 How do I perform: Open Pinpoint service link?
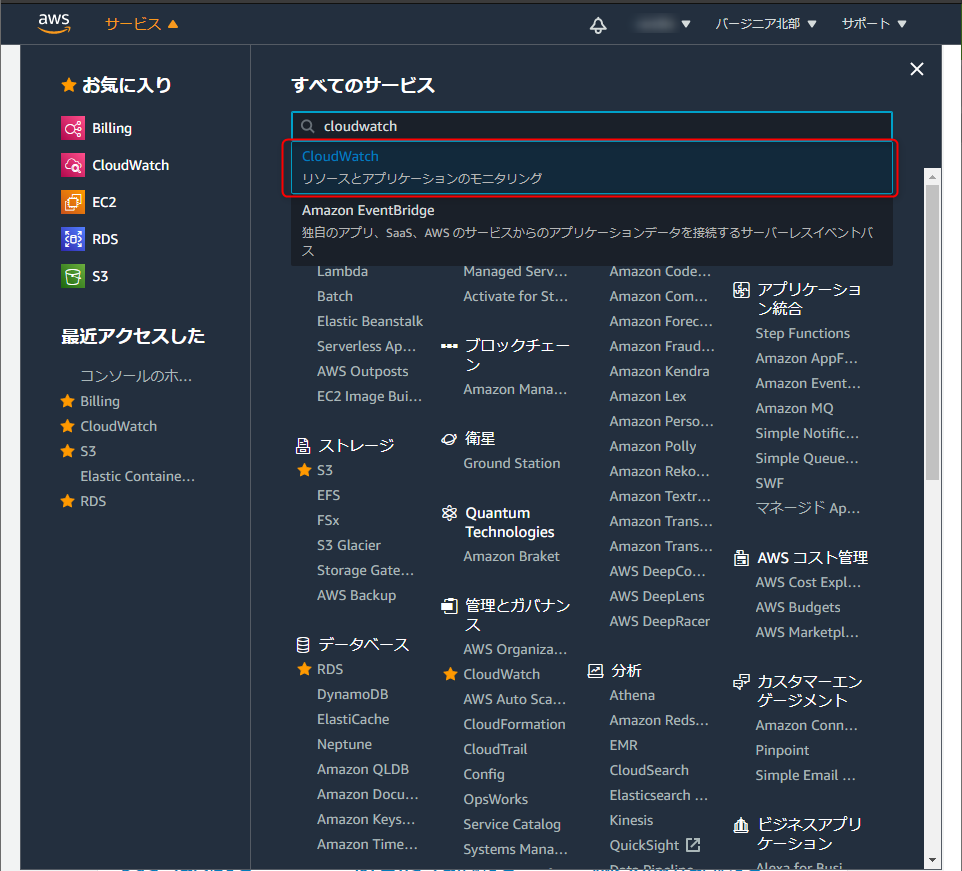[x=782, y=750]
